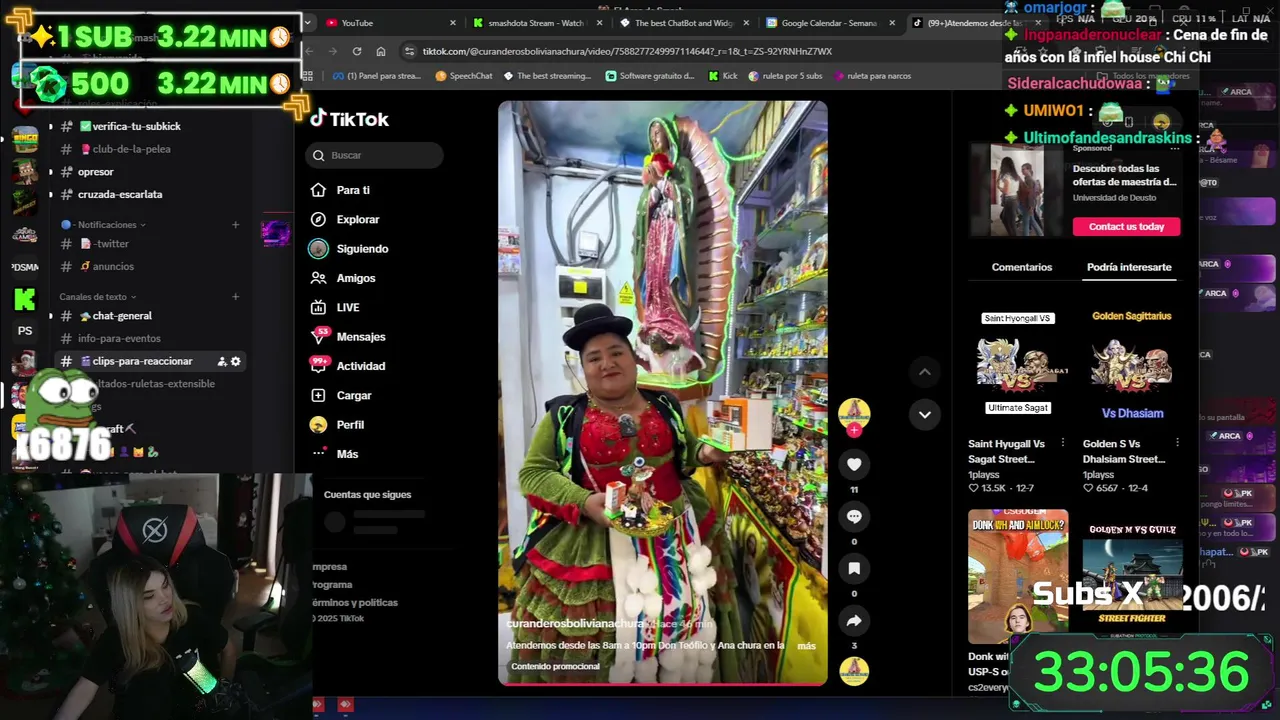Image resolution: width=1280 pixels, height=720 pixels.
Task: Collapse the Canales de texto category
Action: (x=97, y=296)
